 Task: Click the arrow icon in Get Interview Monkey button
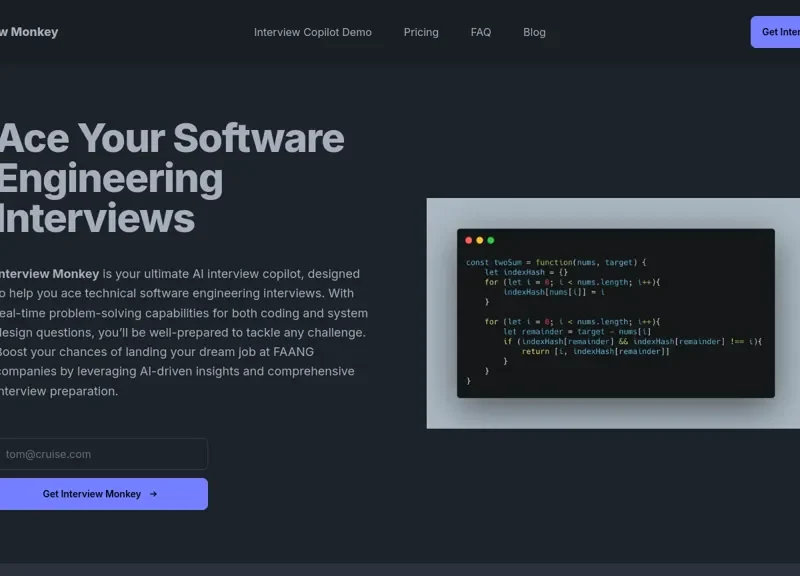[153, 494]
